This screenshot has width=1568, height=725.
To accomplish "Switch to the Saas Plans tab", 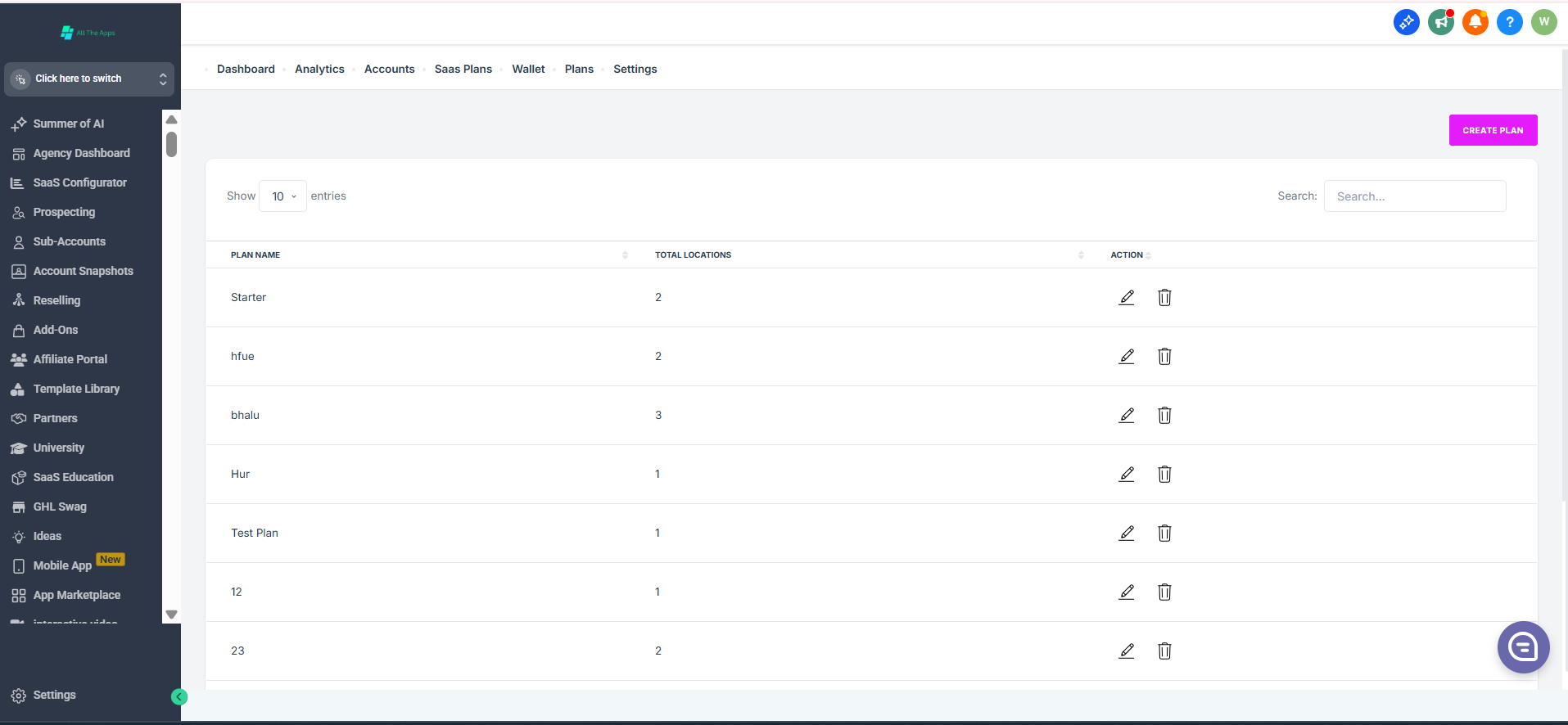I will (x=463, y=70).
